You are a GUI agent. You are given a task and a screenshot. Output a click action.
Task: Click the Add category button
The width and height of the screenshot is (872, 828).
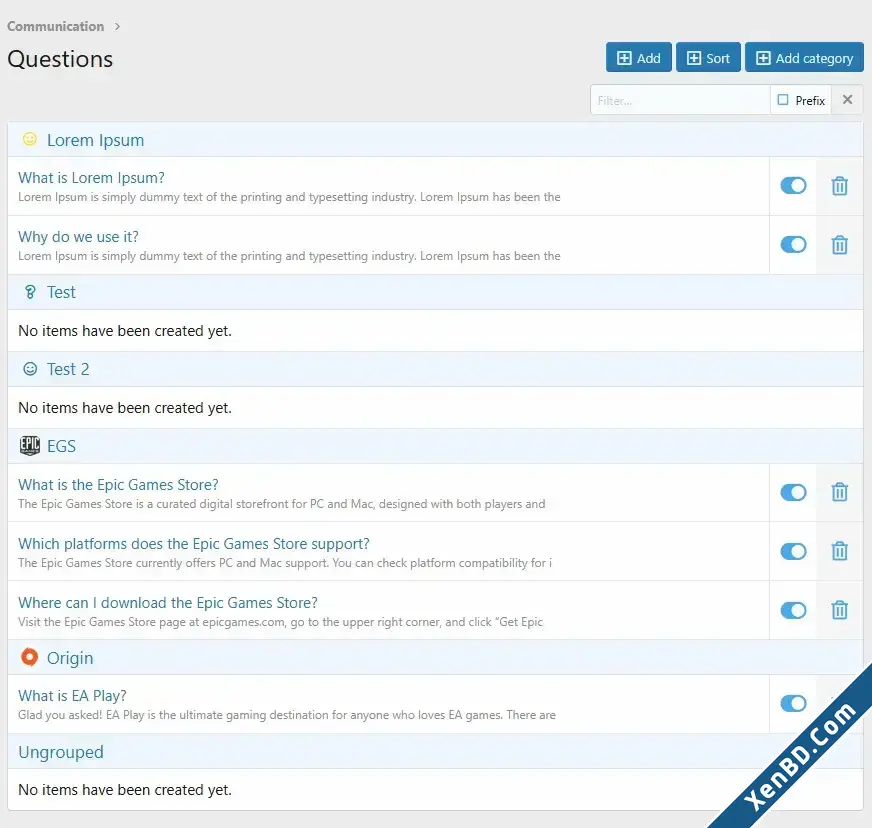804,58
